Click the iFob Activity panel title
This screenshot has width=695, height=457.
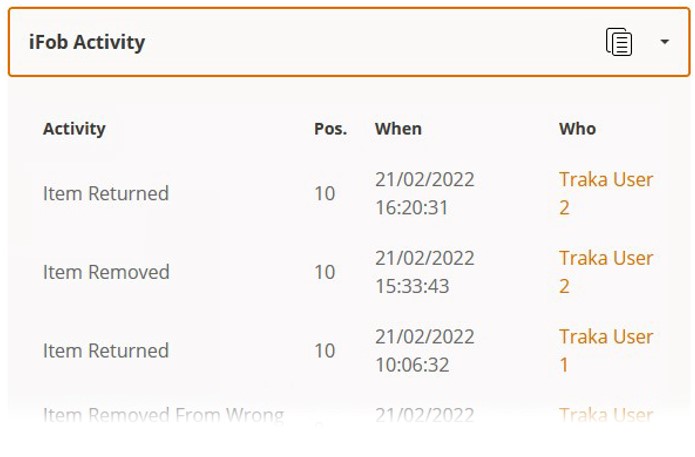tap(87, 42)
